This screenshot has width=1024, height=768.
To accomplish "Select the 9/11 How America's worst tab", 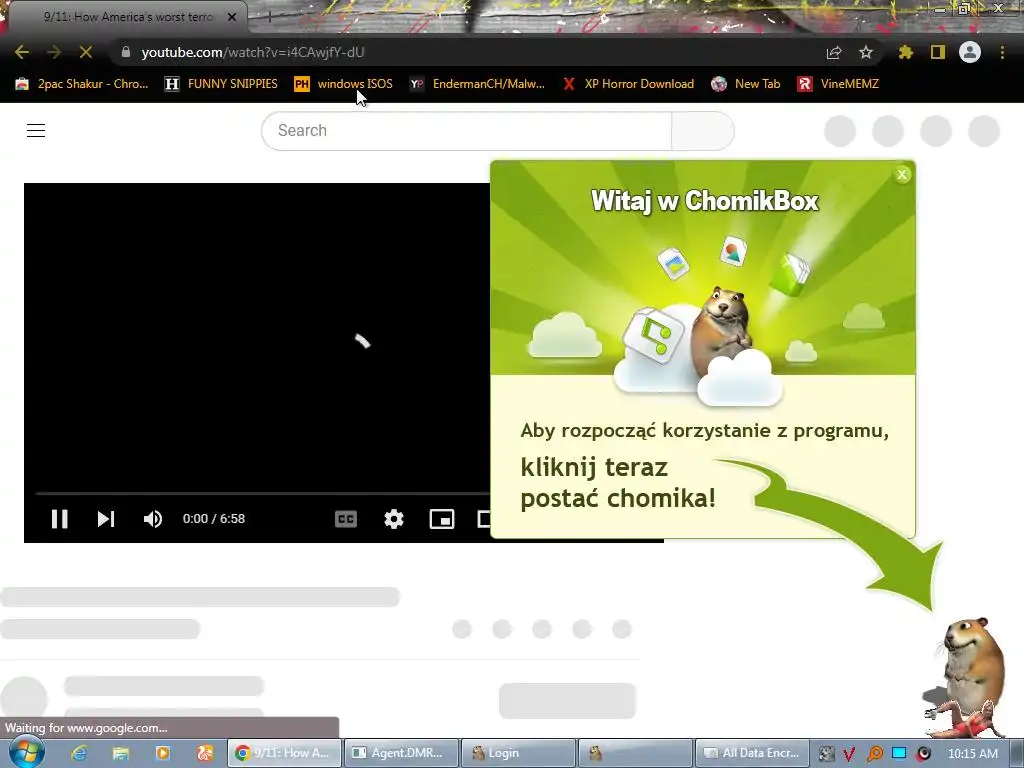I will (127, 17).
